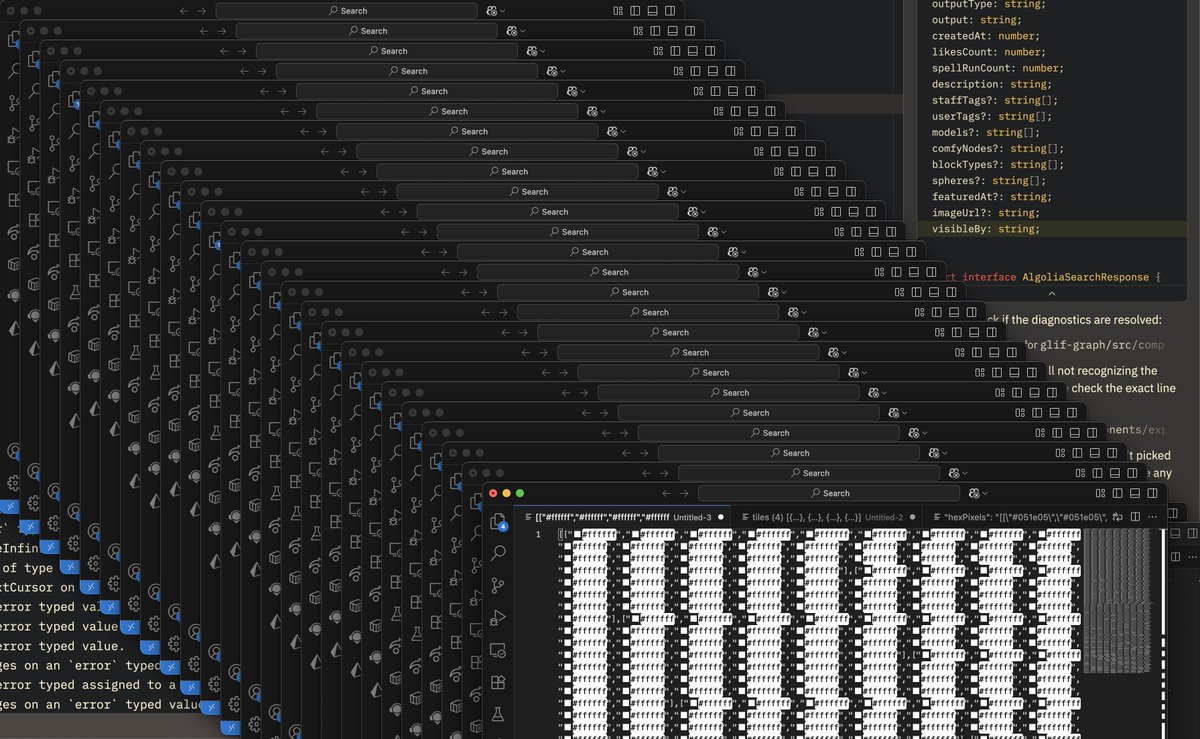Click the front window's Search command box

coord(829,493)
